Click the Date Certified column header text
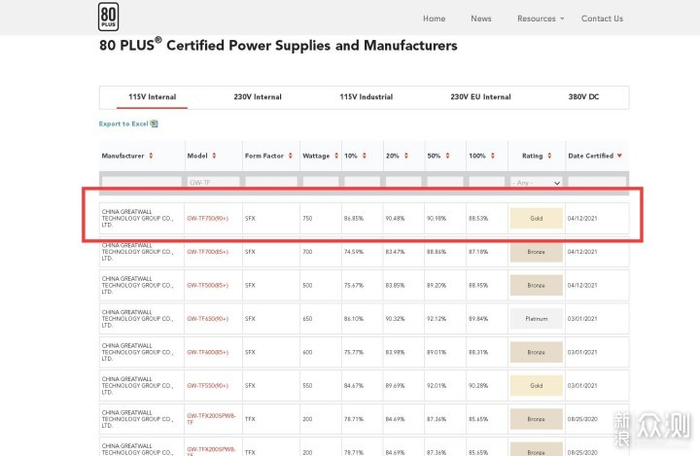 [591, 155]
